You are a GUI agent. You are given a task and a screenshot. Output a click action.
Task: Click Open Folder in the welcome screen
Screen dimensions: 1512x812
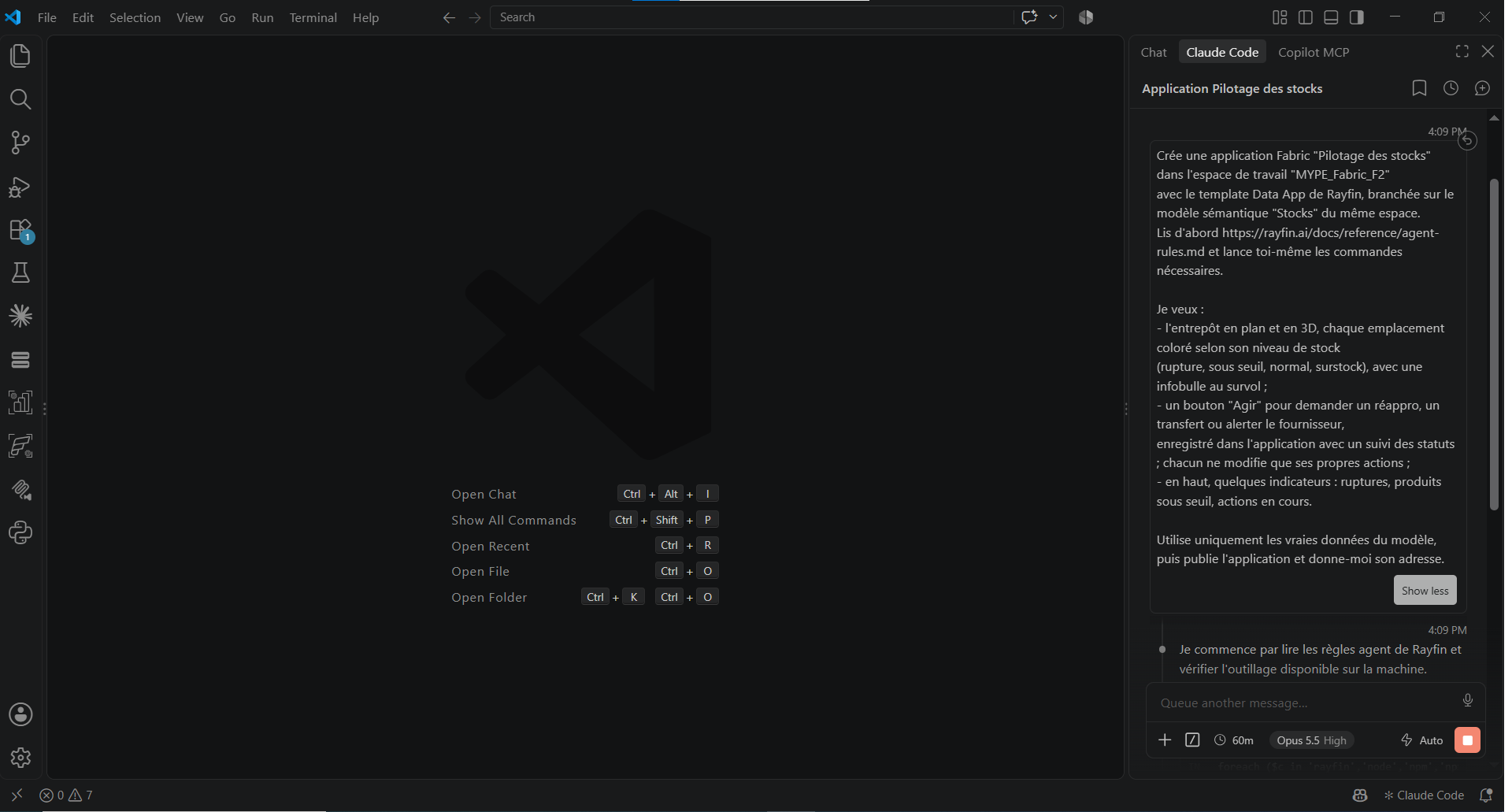point(489,598)
